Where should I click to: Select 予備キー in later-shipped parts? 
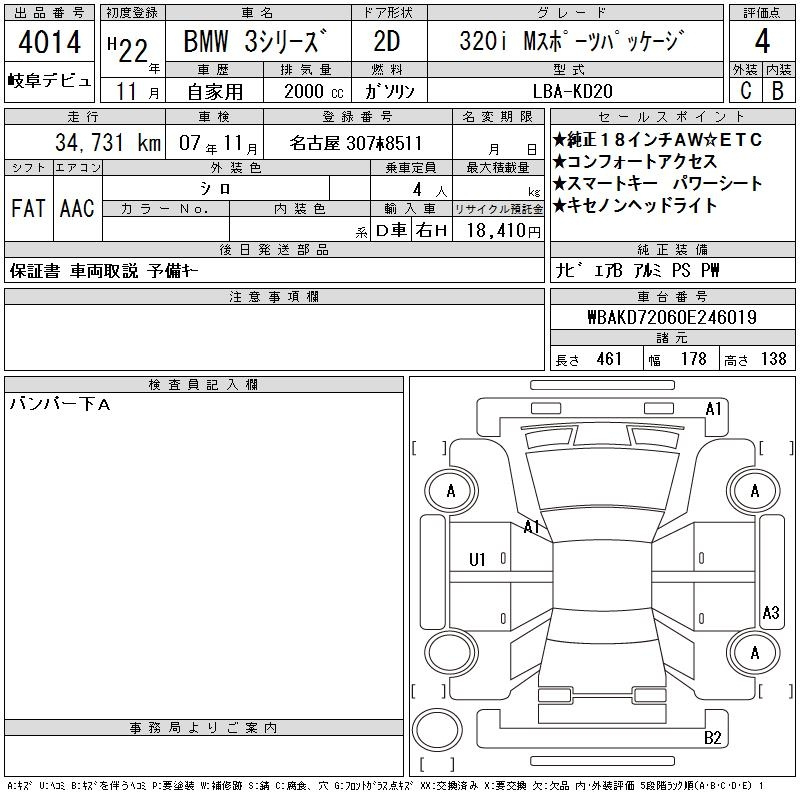click(x=173, y=271)
